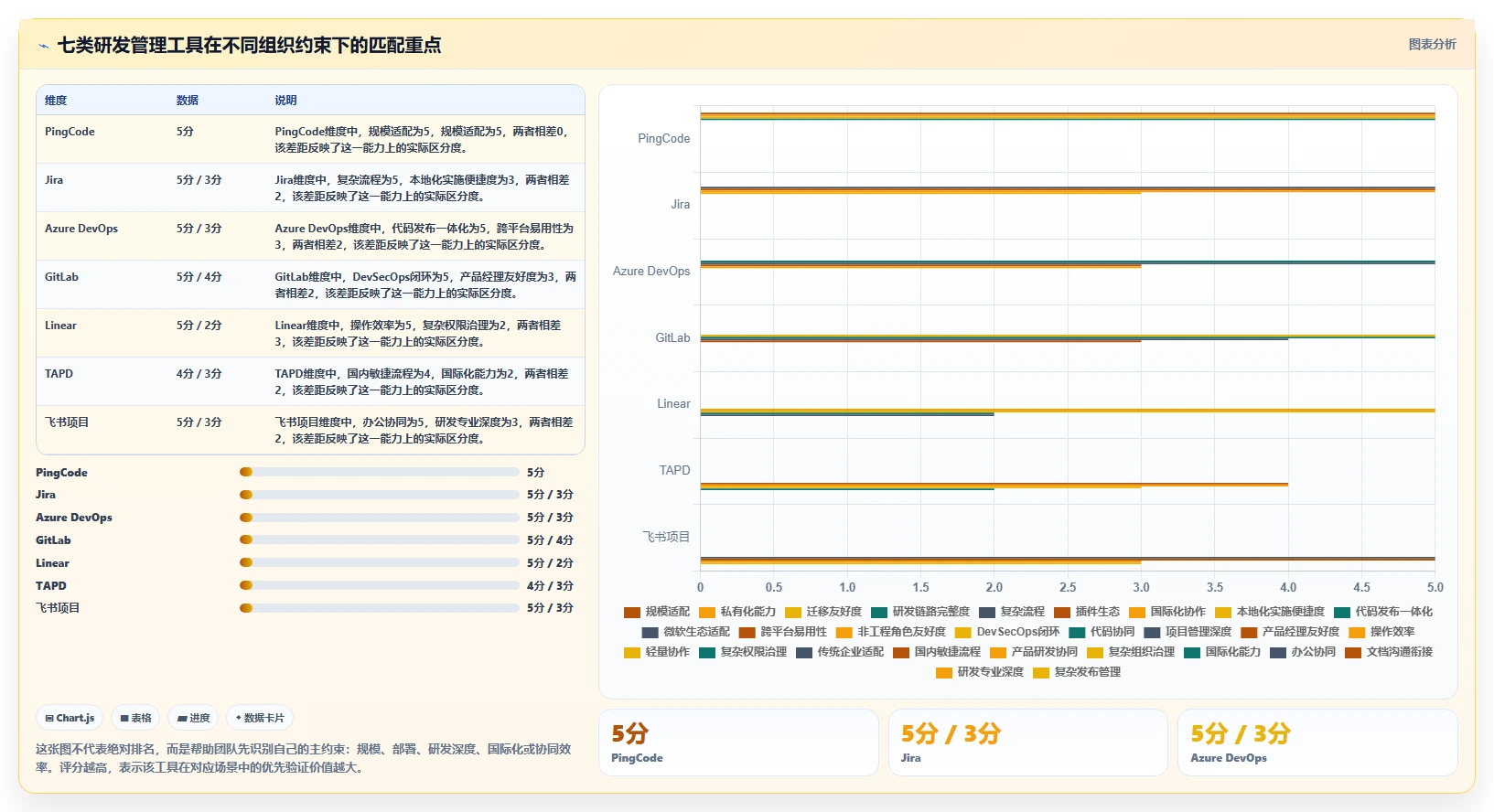Screen dimensions: 1494x812
Task: Click the GitLab label on the chart axis
Action: (672, 338)
